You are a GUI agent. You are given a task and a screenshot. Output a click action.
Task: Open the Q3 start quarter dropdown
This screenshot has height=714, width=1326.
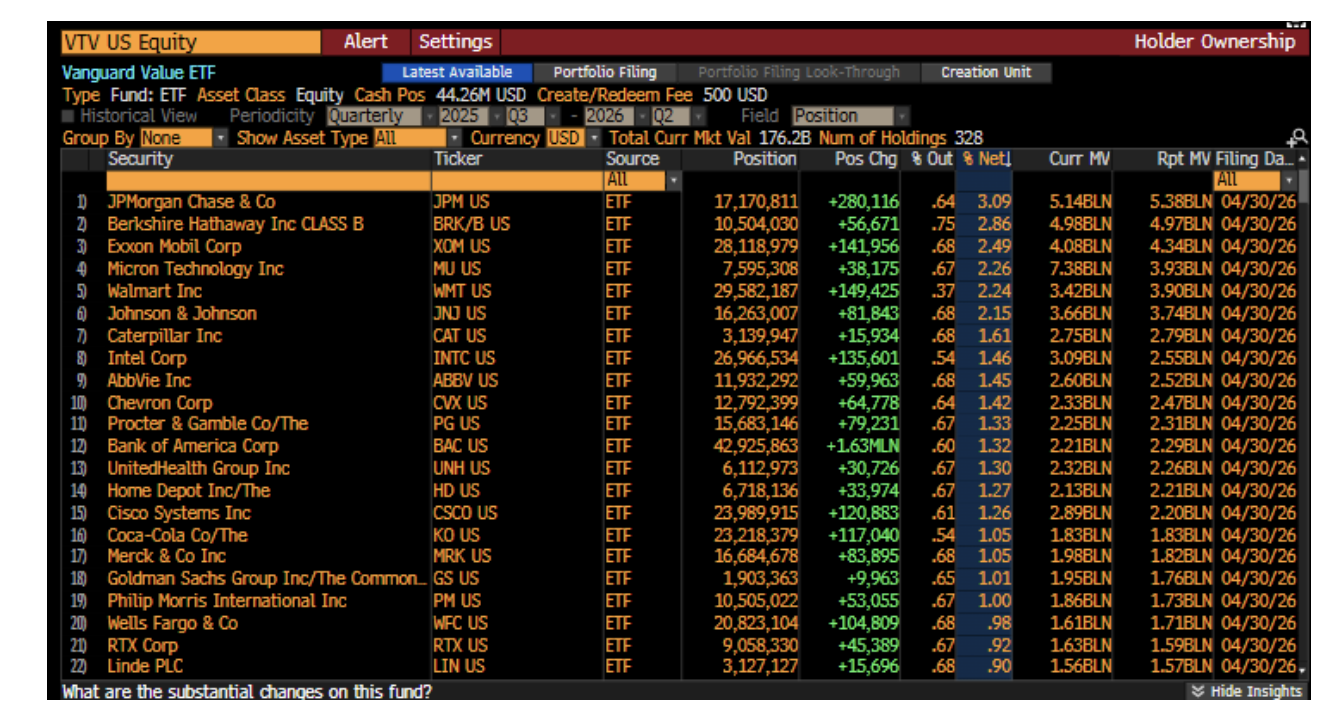click(533, 116)
